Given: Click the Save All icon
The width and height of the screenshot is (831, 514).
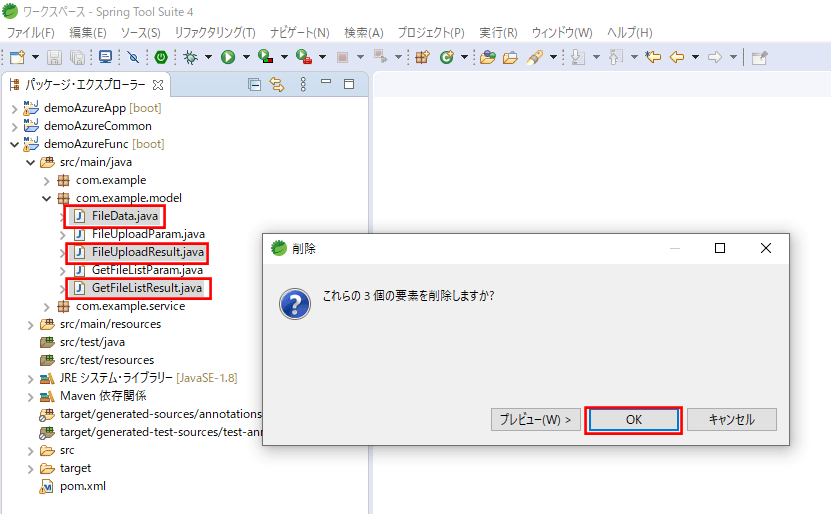Looking at the screenshot, I should [x=77, y=57].
